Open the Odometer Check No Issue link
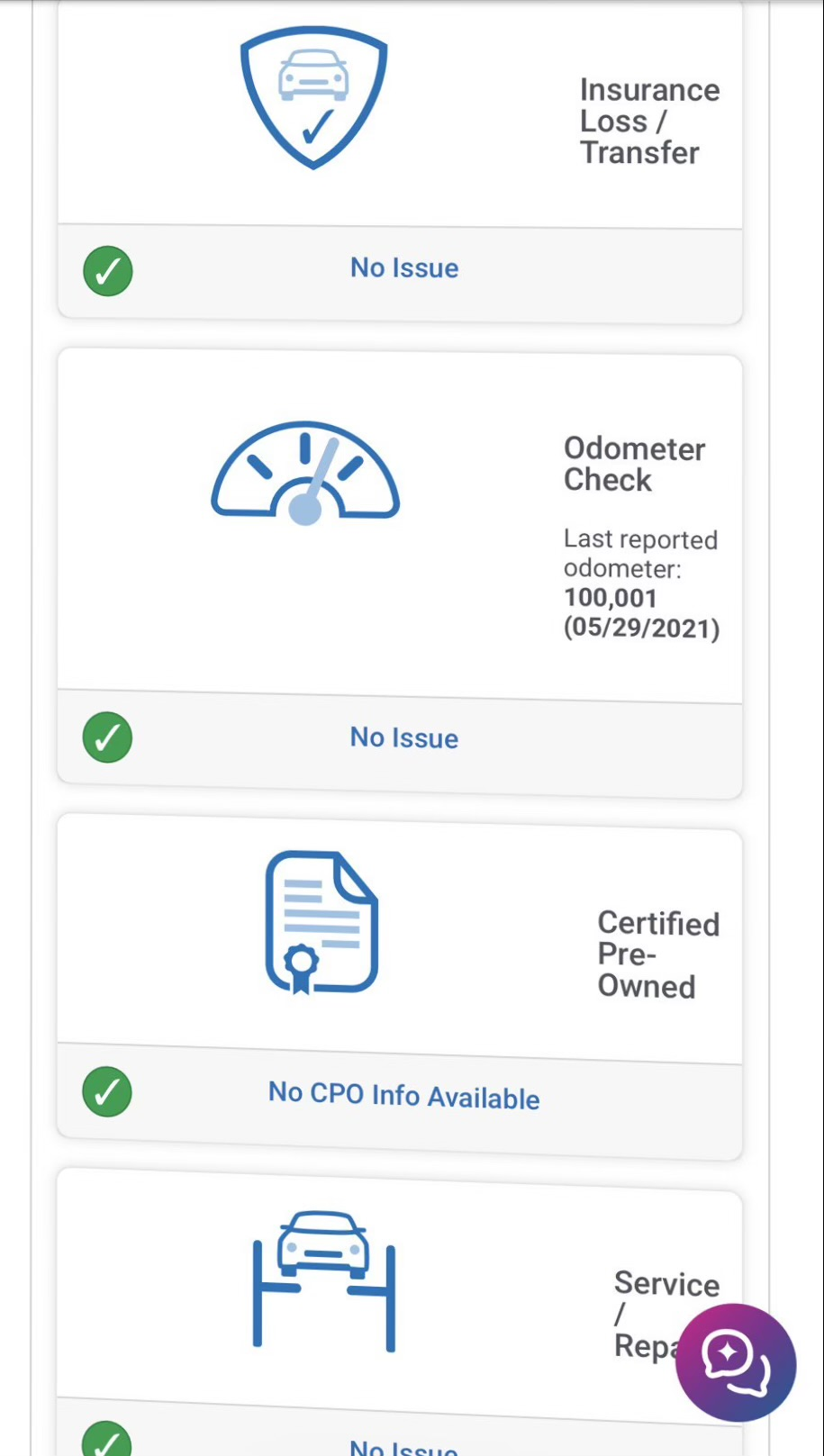This screenshot has height=1456, width=824. (x=404, y=737)
